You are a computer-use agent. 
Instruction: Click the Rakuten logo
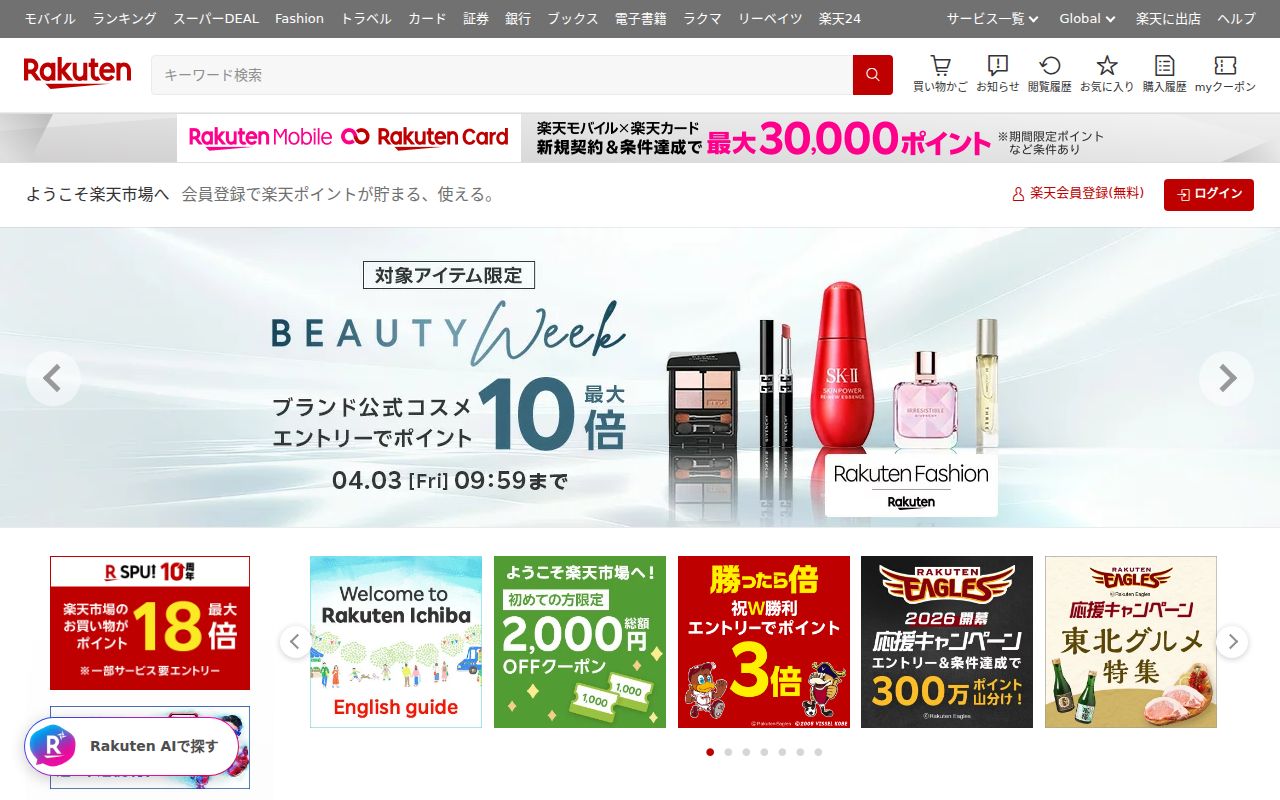77,73
